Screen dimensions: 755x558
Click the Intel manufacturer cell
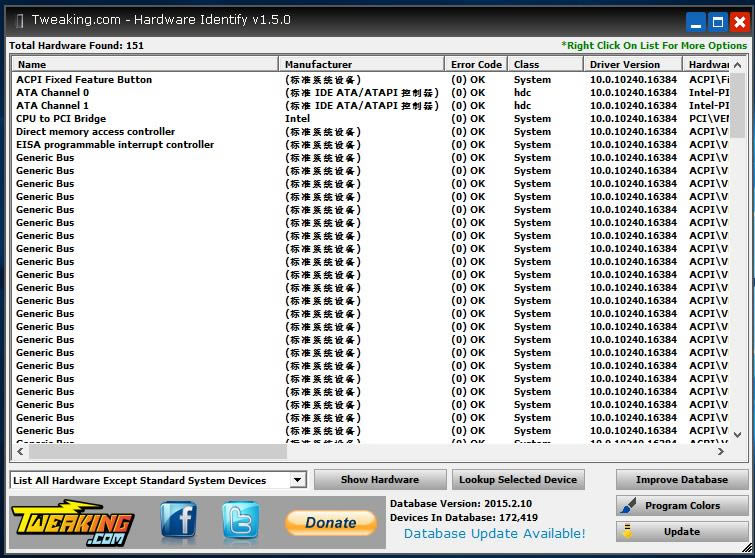click(298, 118)
